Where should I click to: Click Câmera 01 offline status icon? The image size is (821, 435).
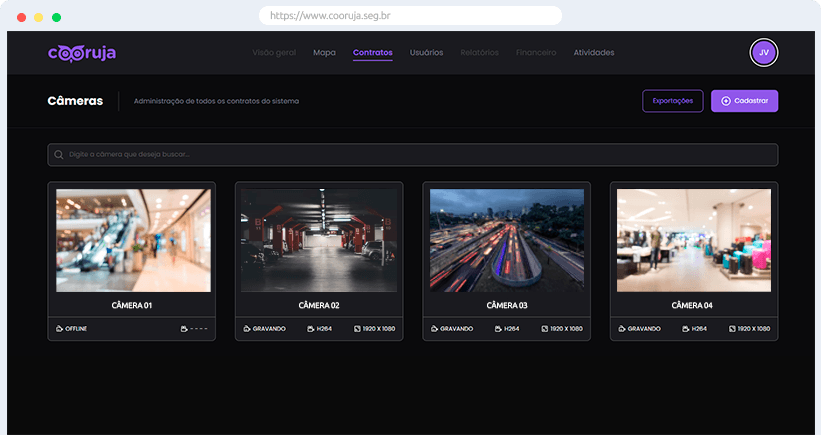pos(59,329)
